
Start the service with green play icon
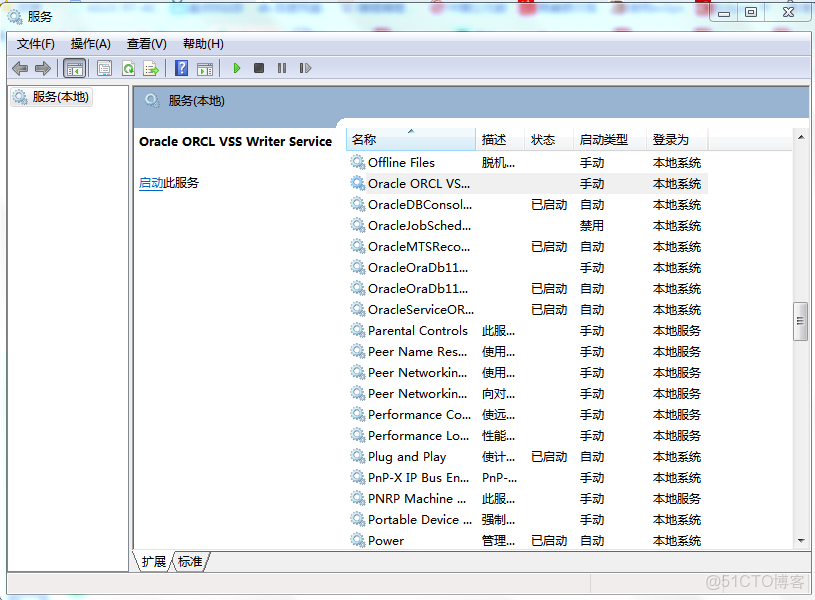click(236, 68)
